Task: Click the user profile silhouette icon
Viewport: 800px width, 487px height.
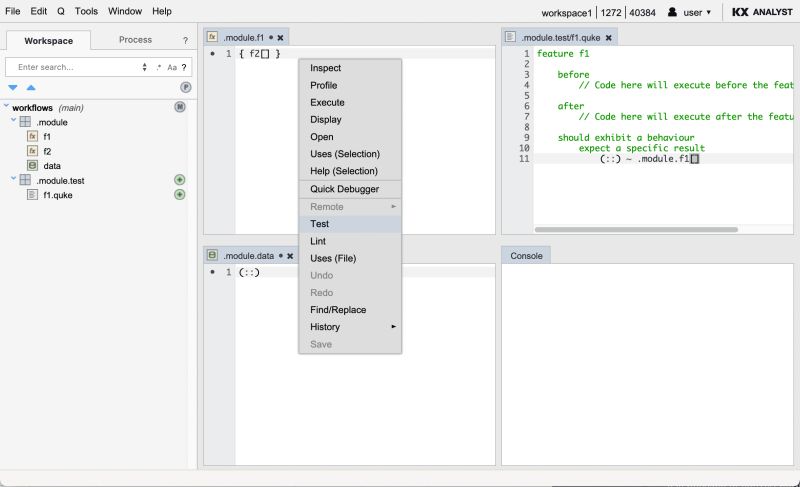Action: pos(672,12)
